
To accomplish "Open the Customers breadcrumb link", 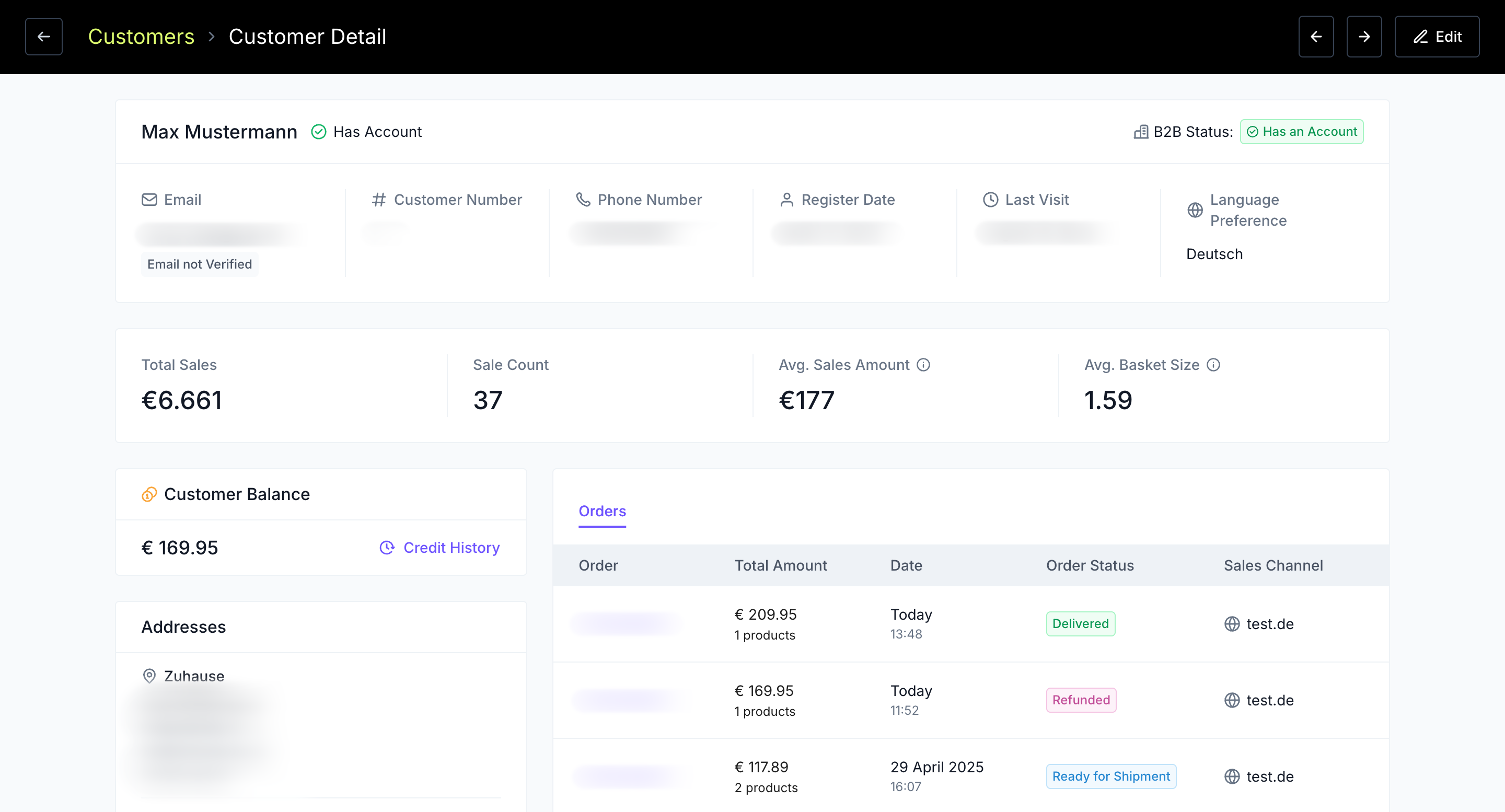I will click(141, 37).
